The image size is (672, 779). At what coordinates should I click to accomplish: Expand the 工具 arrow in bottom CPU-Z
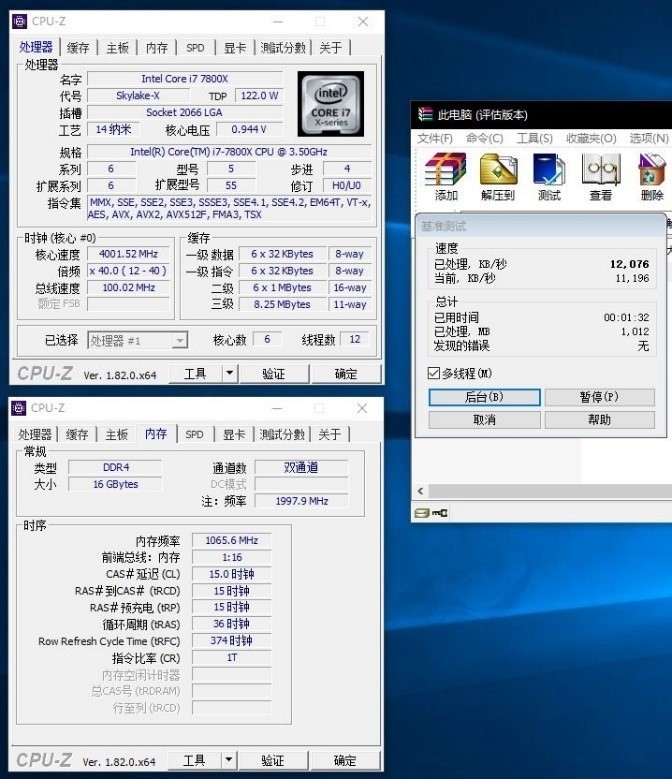(228, 760)
